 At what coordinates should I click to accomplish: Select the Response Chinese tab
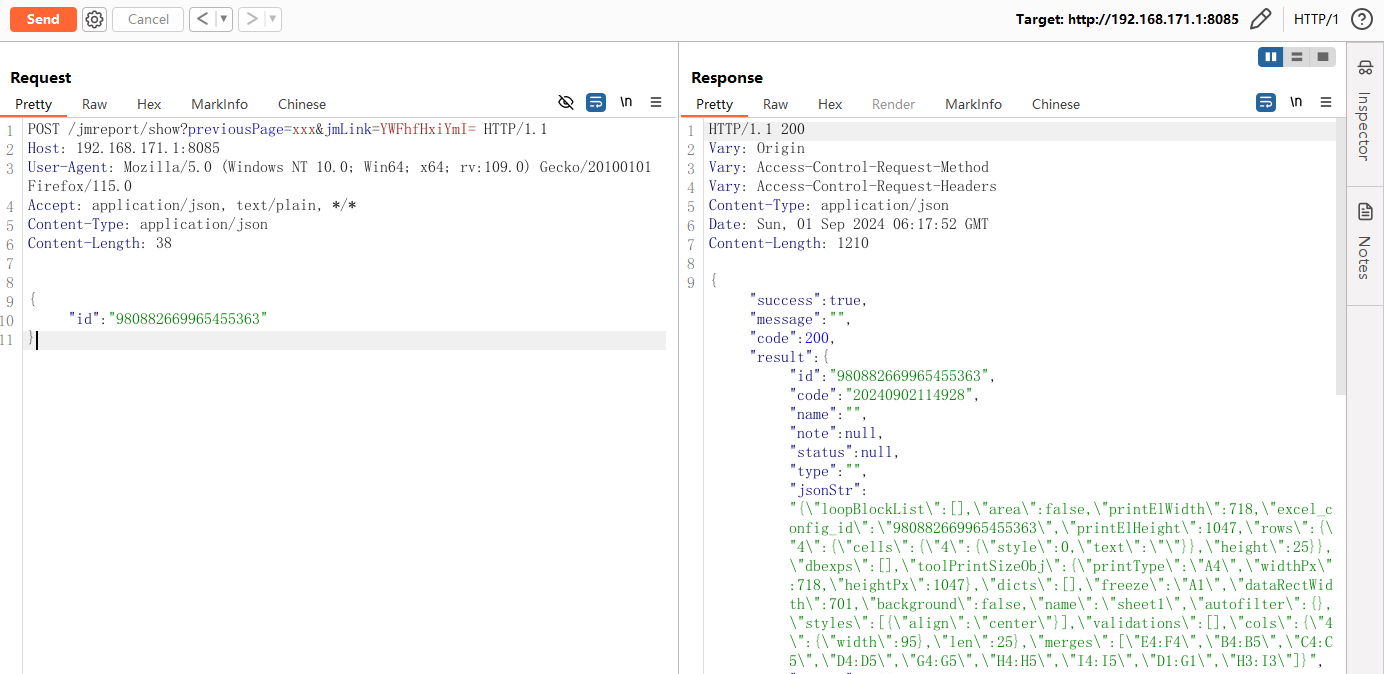click(1056, 104)
